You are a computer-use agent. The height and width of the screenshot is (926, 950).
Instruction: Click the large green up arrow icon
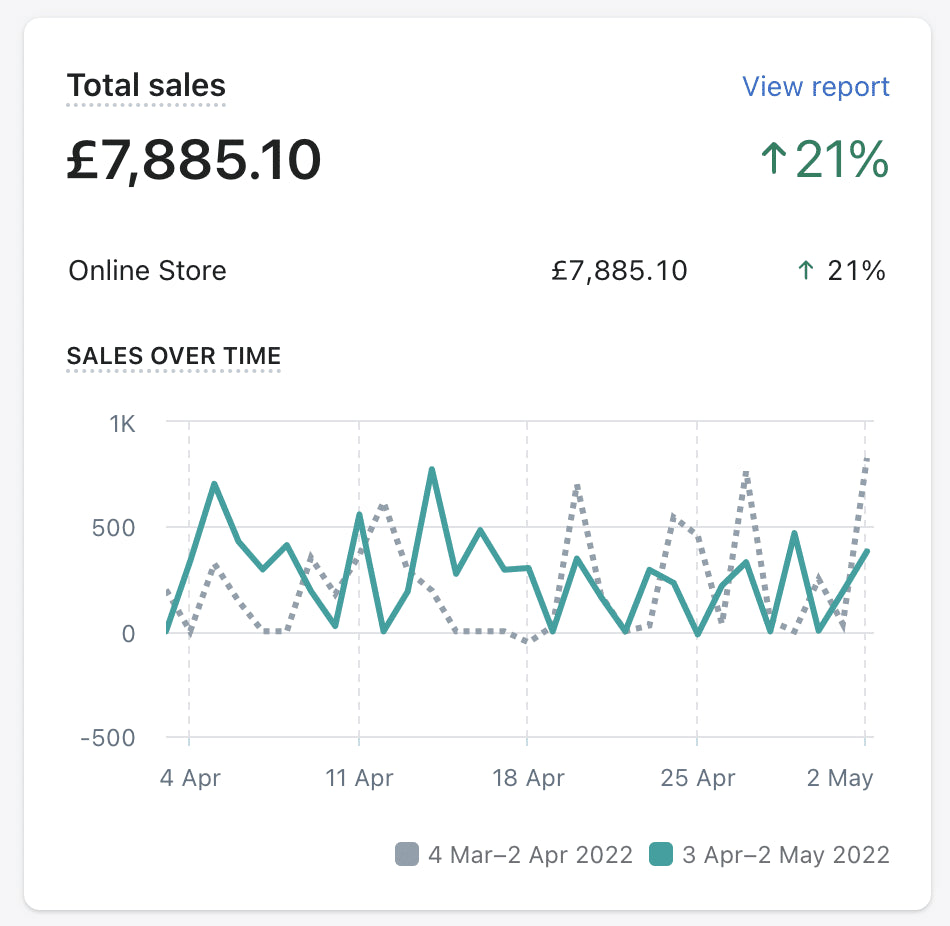pos(773,160)
